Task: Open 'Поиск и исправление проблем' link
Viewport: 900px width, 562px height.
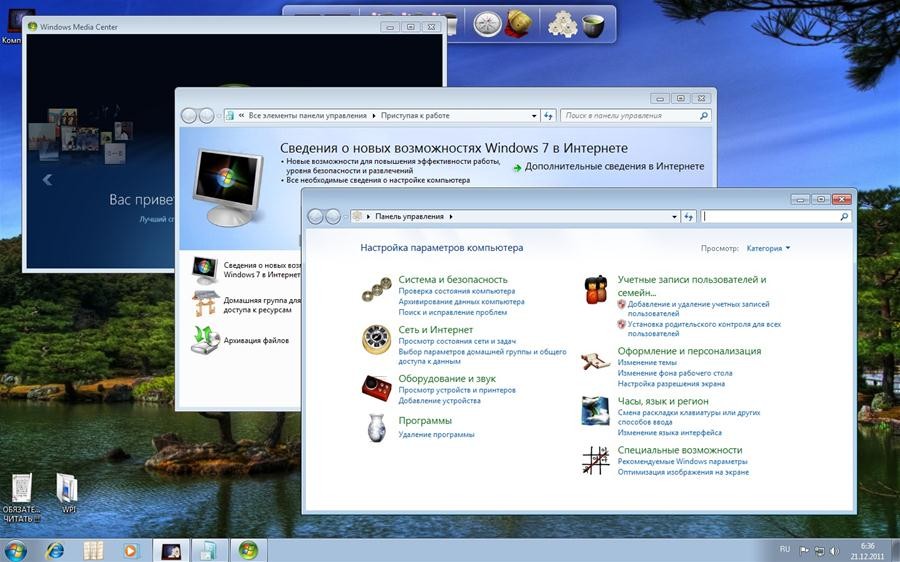Action: click(452, 313)
